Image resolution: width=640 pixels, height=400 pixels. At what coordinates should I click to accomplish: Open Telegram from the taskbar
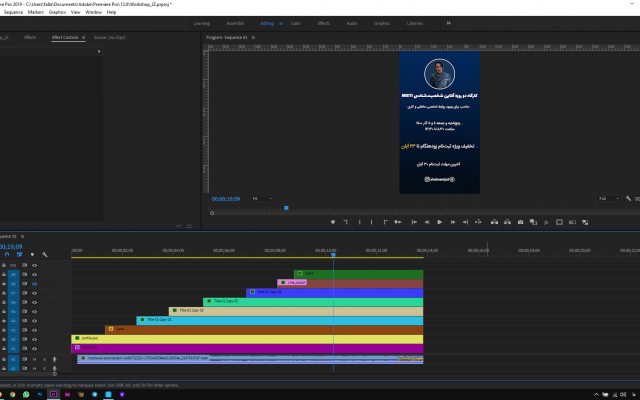94,394
